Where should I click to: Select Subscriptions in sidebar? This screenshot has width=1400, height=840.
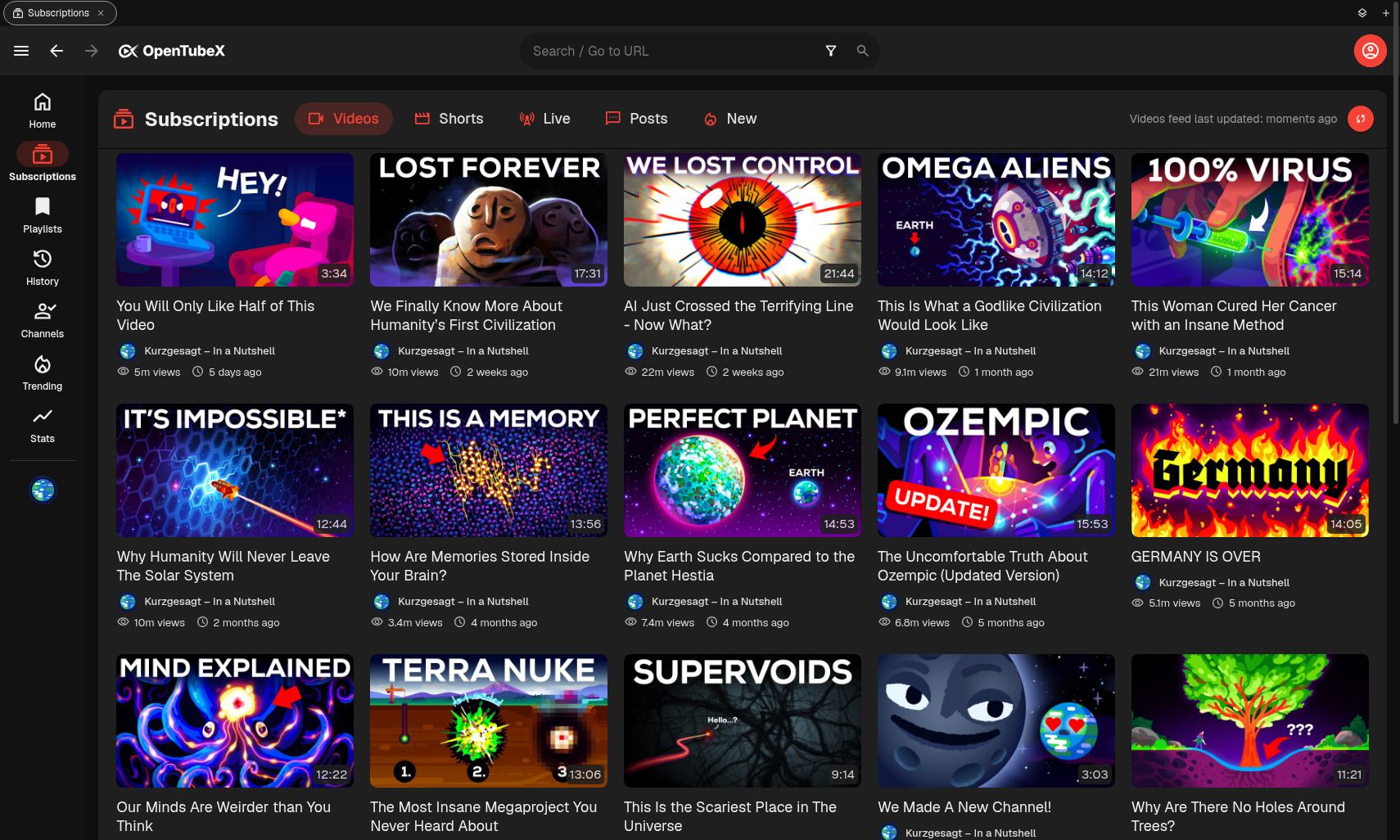pyautogui.click(x=43, y=163)
